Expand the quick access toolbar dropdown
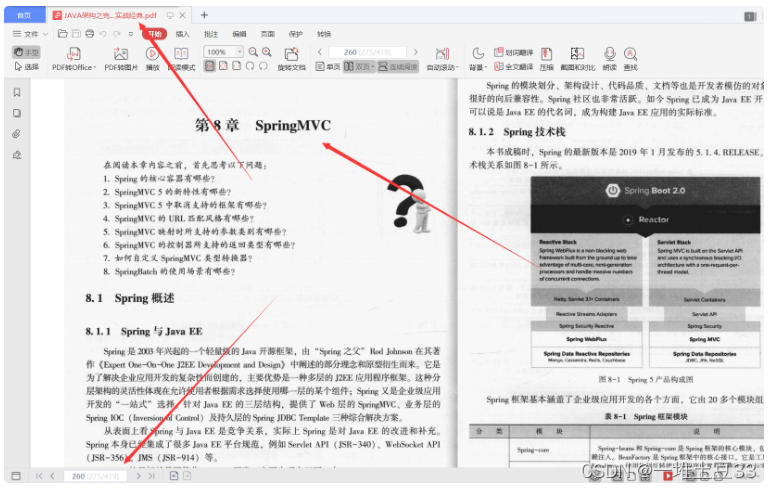 [130, 34]
